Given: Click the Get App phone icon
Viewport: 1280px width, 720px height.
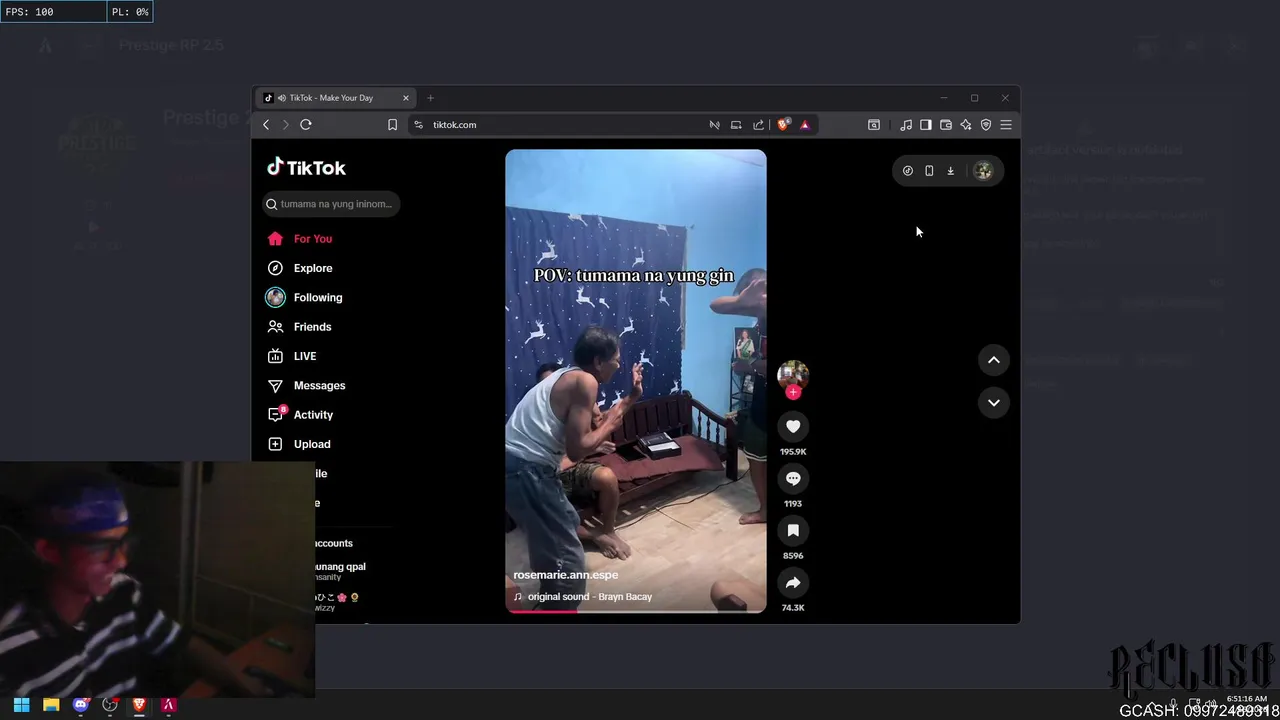Looking at the screenshot, I should click(929, 171).
